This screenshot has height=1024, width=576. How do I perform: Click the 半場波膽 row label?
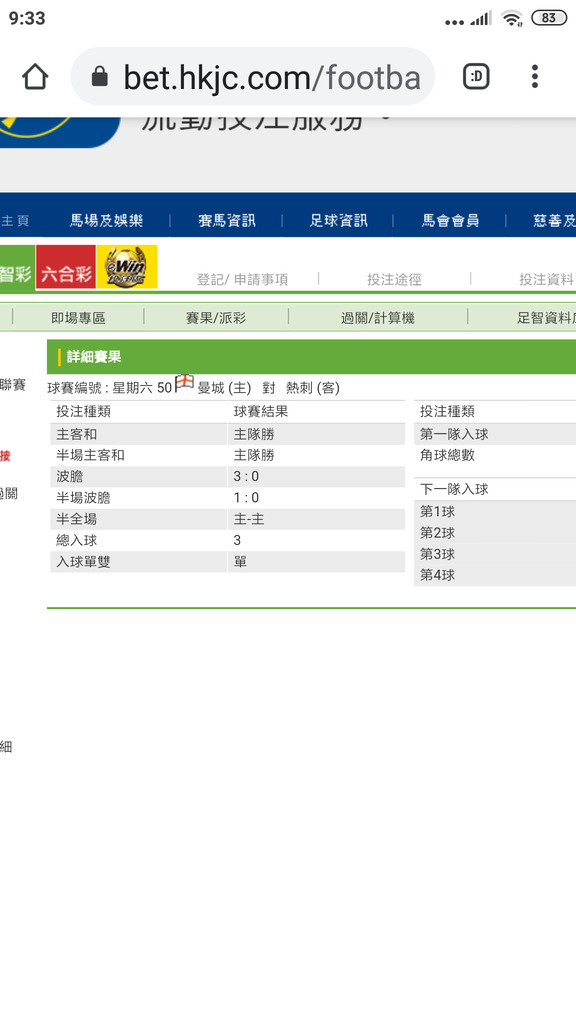point(83,498)
